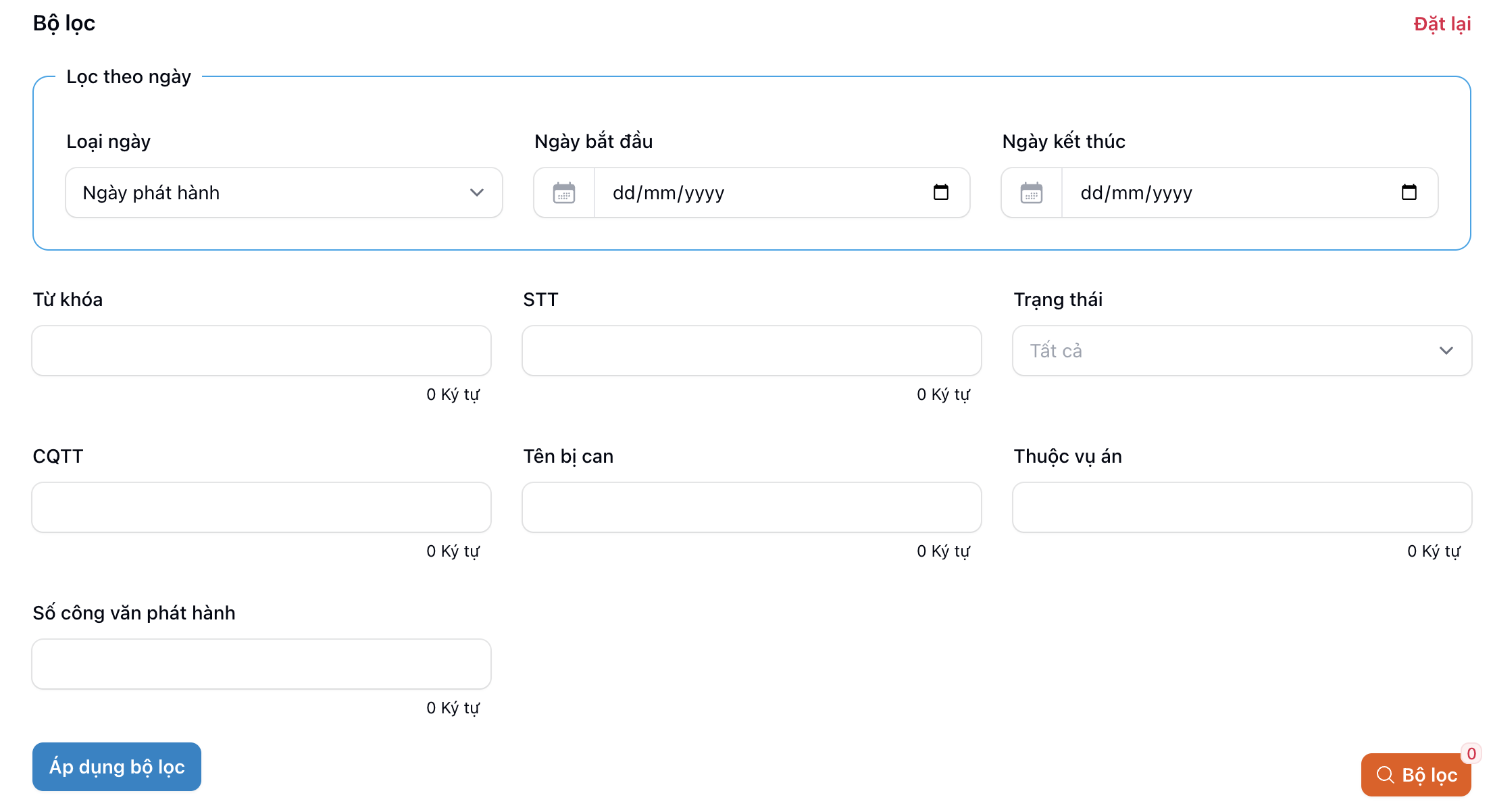Click chevron arrow in Trạng thái select
Viewport: 1493px width, 812px height.
click(1446, 351)
